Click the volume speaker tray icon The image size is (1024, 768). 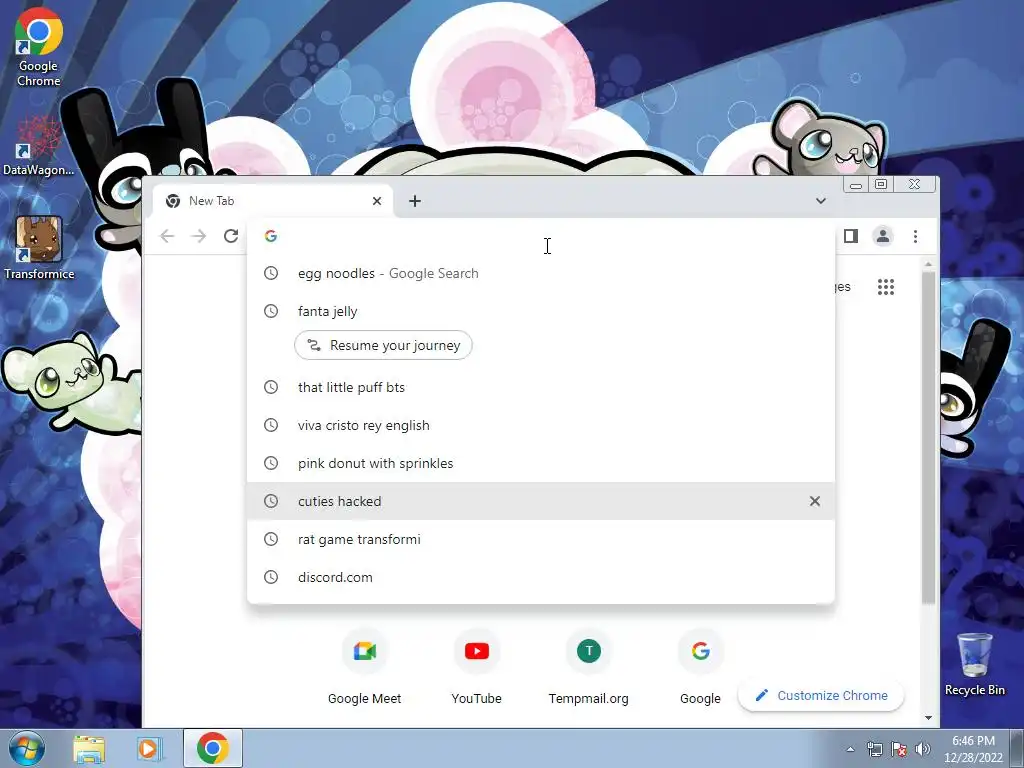point(923,749)
